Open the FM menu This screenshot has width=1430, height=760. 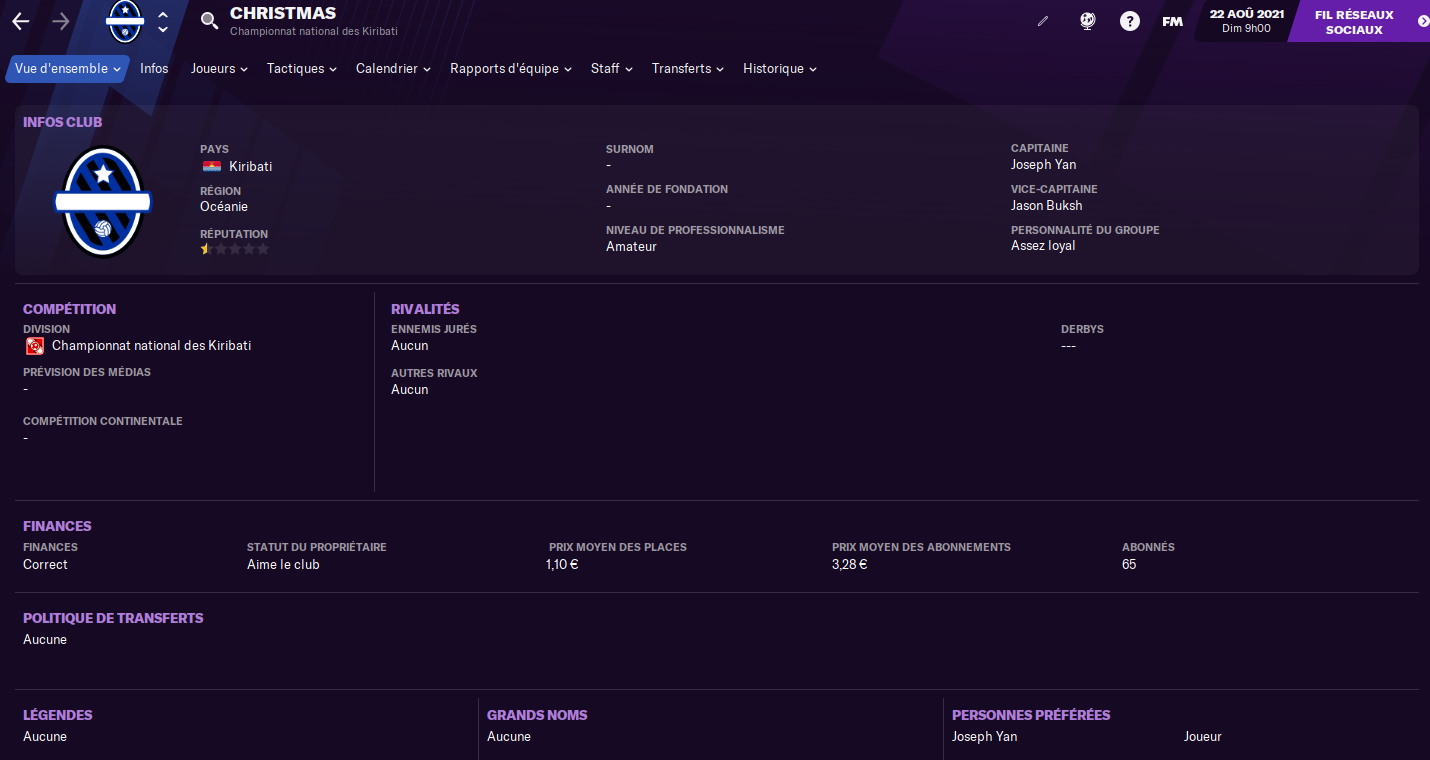tap(1172, 21)
